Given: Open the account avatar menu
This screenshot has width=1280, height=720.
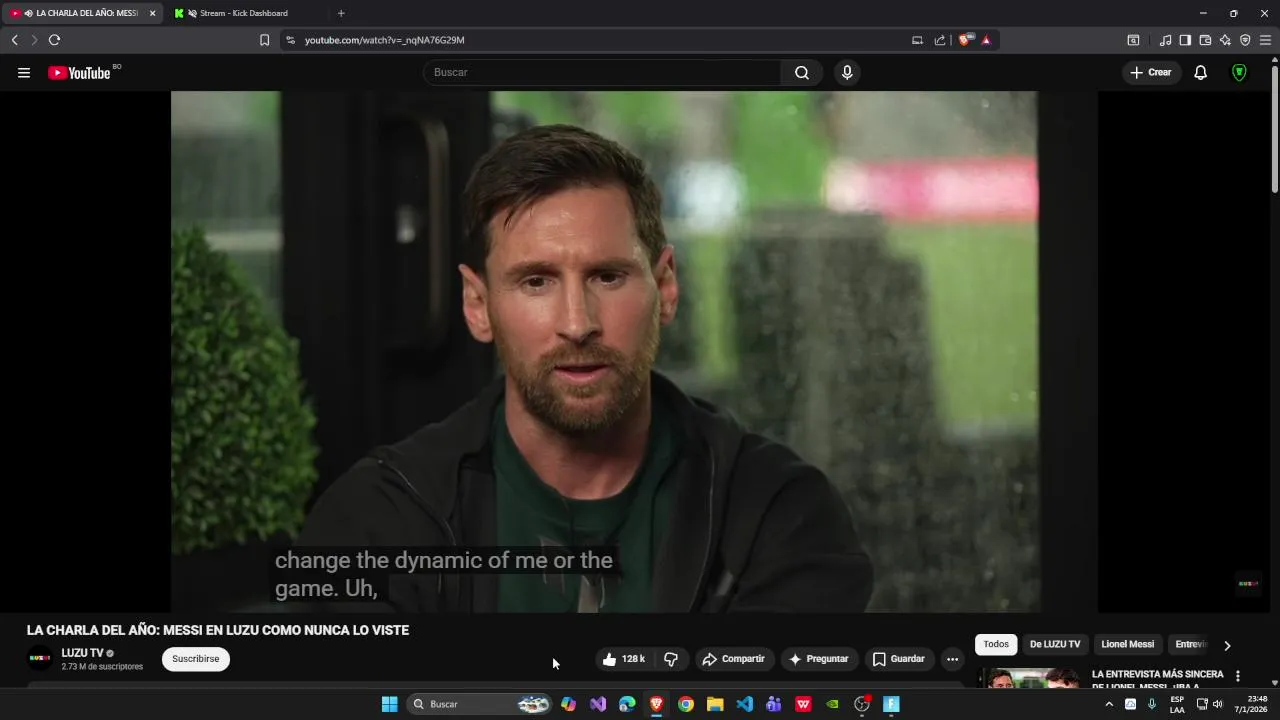Looking at the screenshot, I should (x=1239, y=72).
